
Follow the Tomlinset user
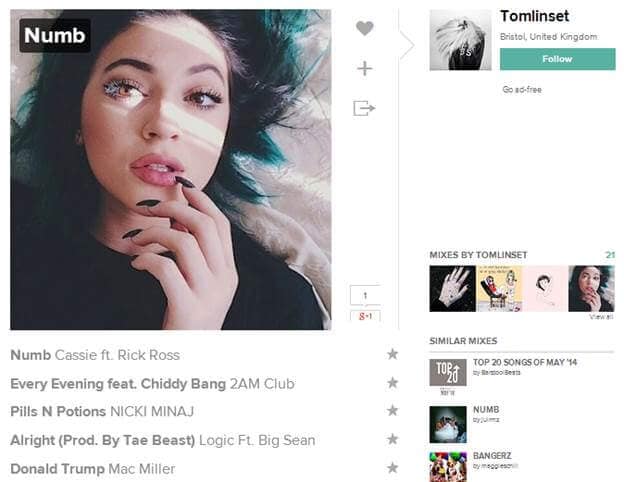point(558,59)
